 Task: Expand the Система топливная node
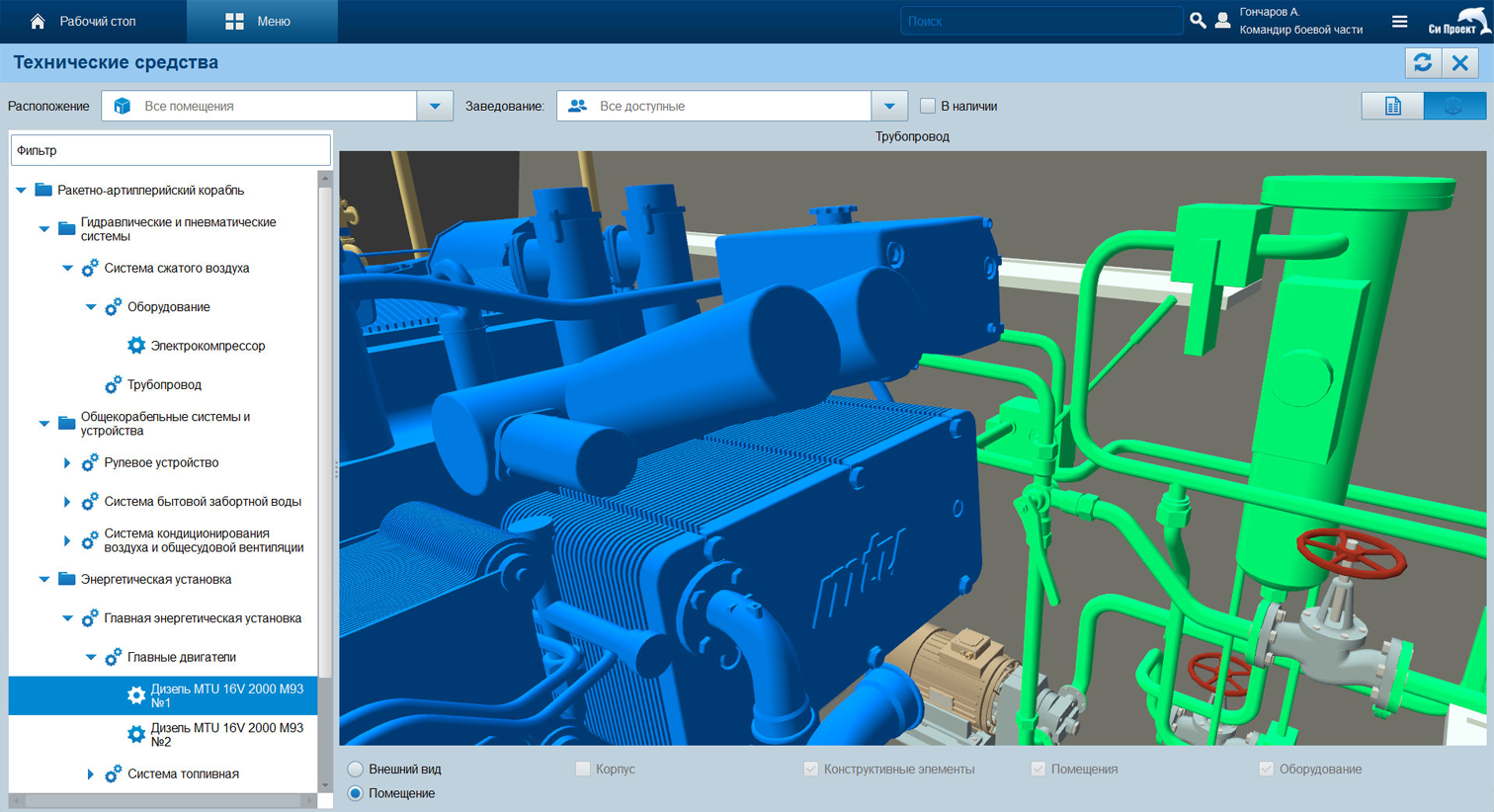(91, 773)
